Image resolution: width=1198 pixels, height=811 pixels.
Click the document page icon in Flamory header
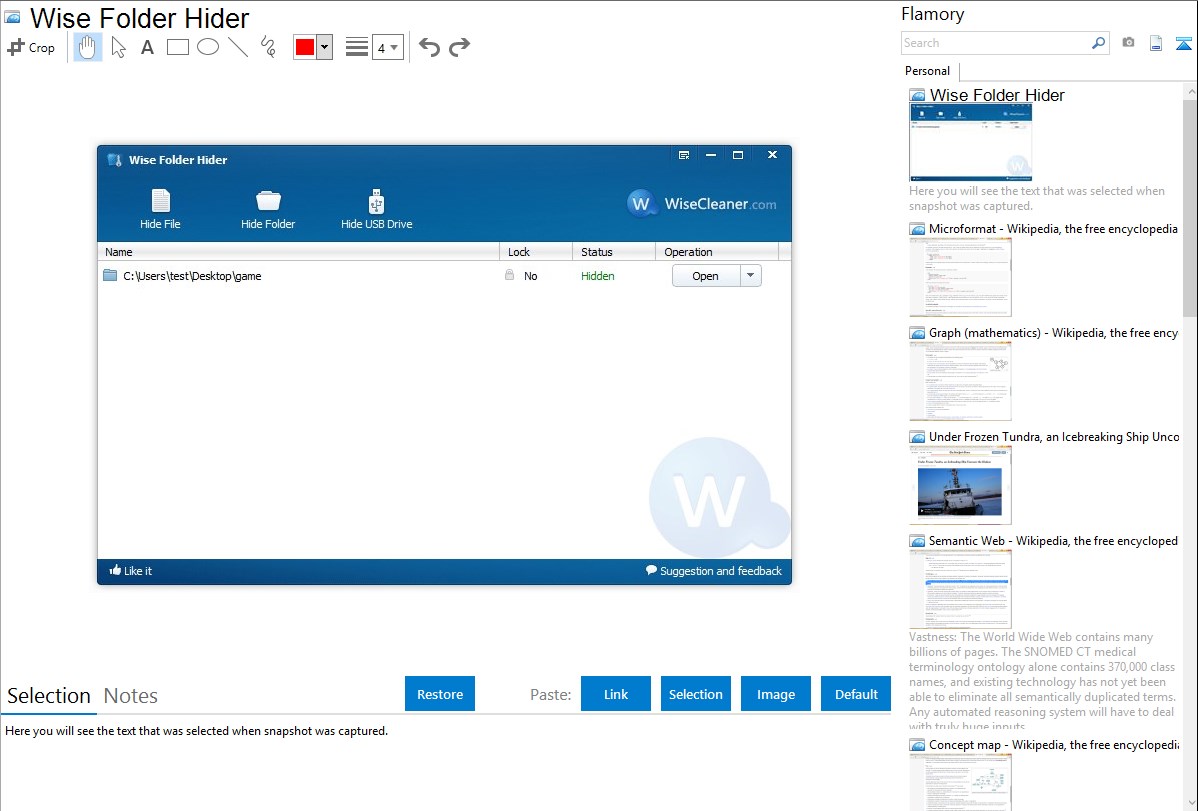1156,44
